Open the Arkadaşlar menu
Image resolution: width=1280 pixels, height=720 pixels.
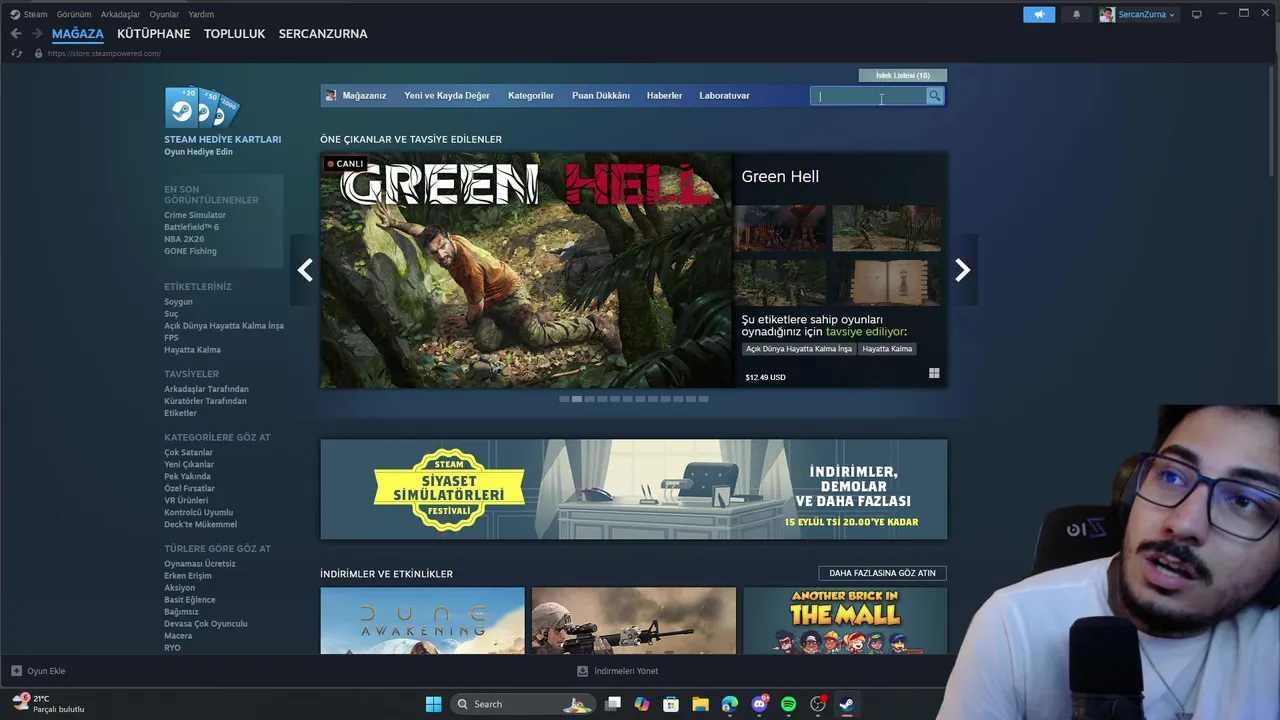[x=120, y=14]
